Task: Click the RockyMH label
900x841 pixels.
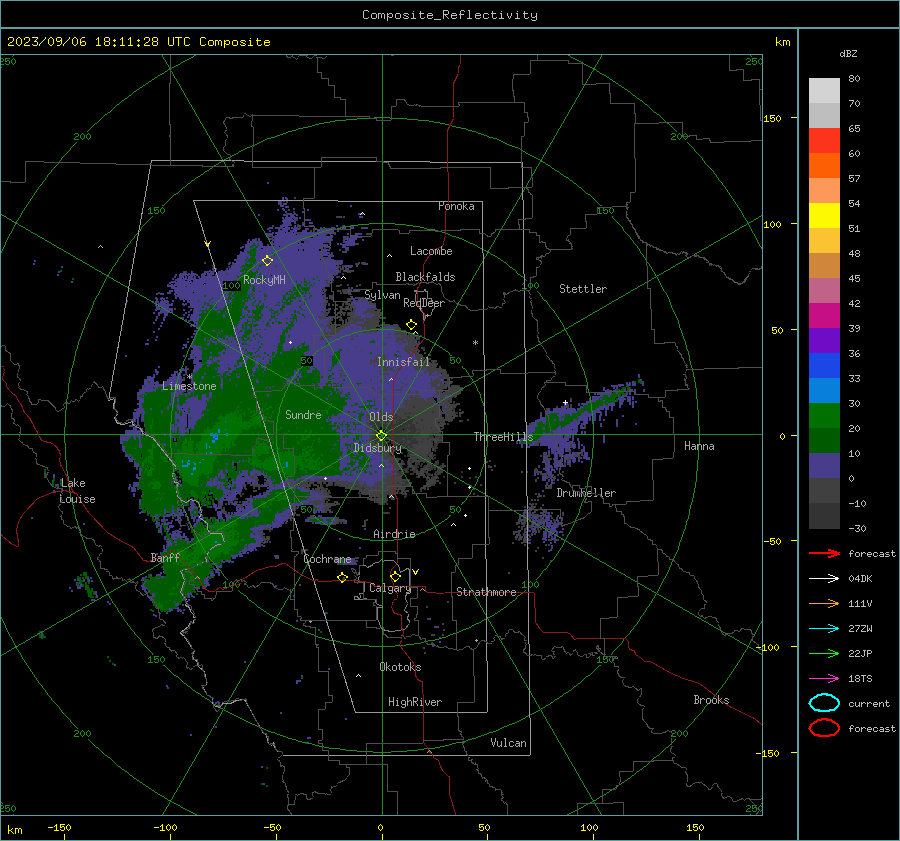Action: (x=264, y=280)
